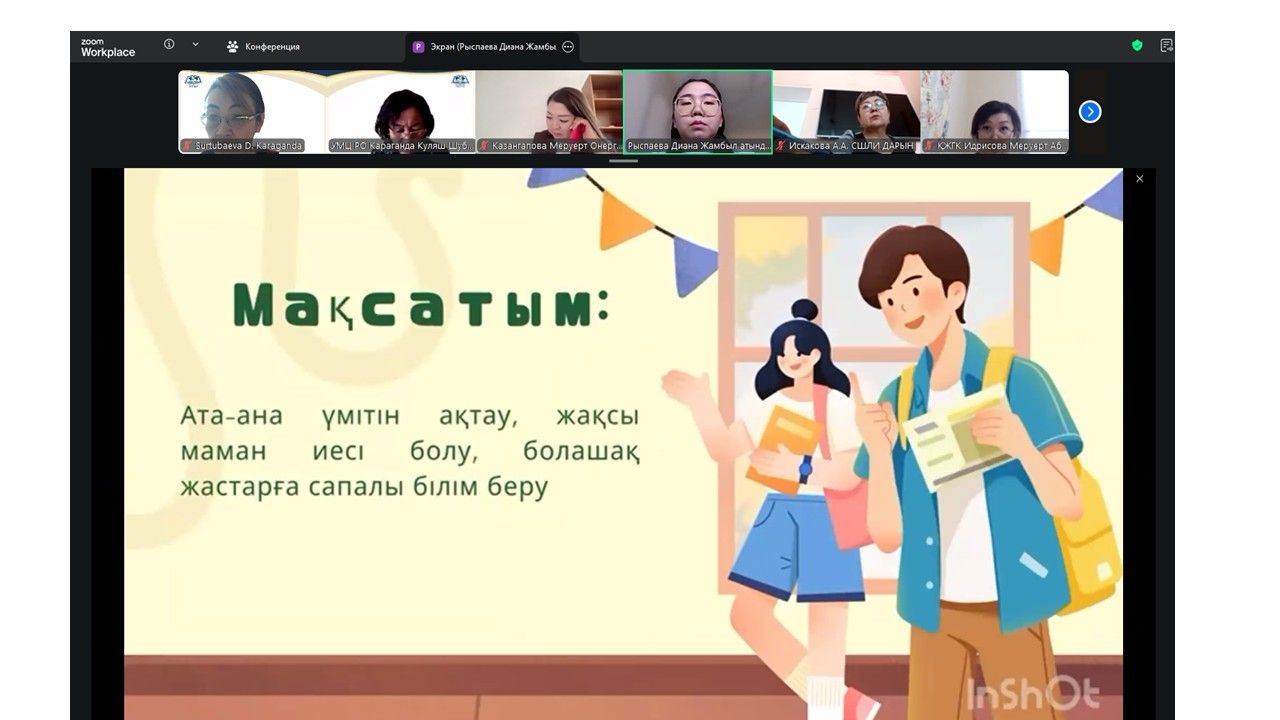Click the Zoom Workplace logo
This screenshot has width=1280, height=720.
(x=108, y=47)
